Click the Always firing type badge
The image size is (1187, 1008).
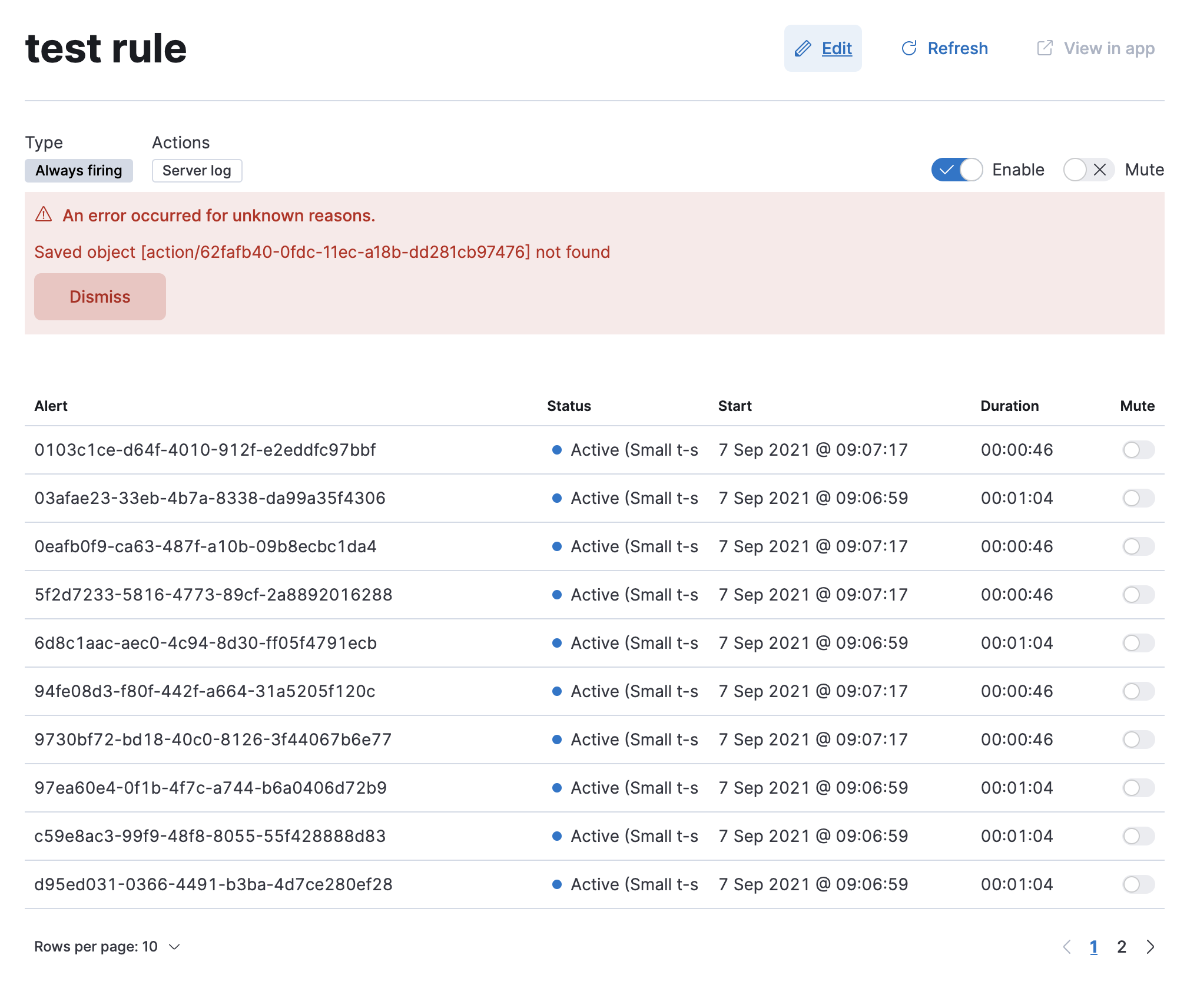click(78, 171)
